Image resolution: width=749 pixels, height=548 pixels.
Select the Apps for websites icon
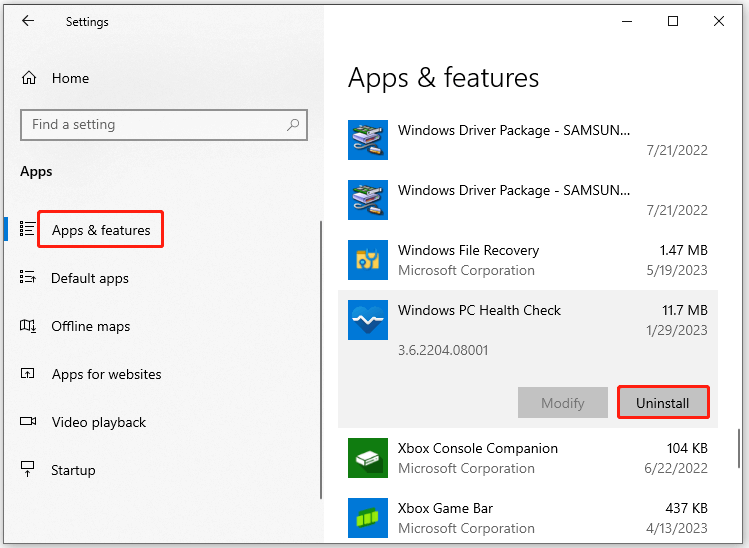[x=27, y=373]
